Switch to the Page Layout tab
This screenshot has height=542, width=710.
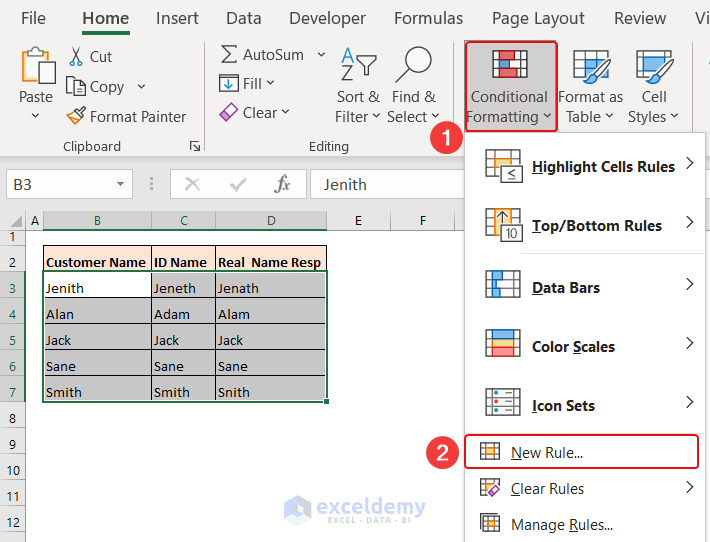[x=538, y=18]
